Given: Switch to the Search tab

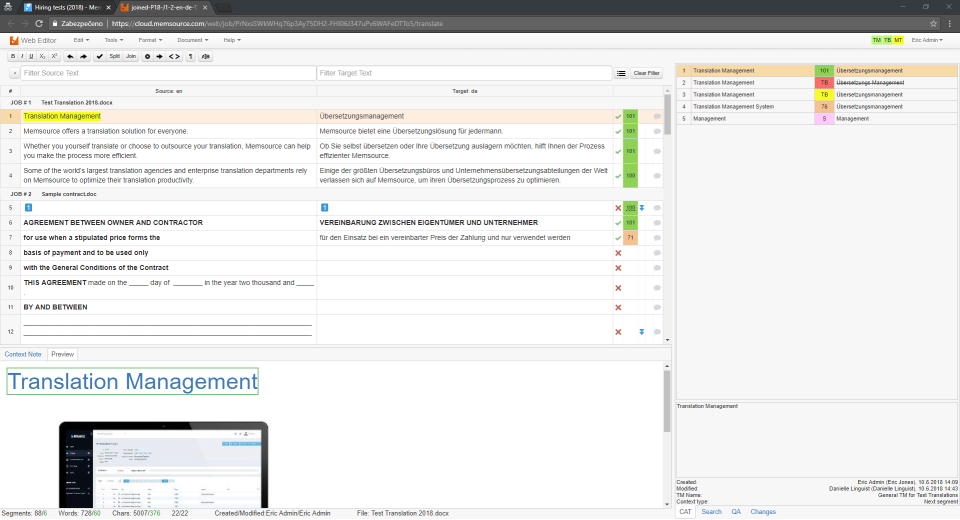Looking at the screenshot, I should click(711, 512).
